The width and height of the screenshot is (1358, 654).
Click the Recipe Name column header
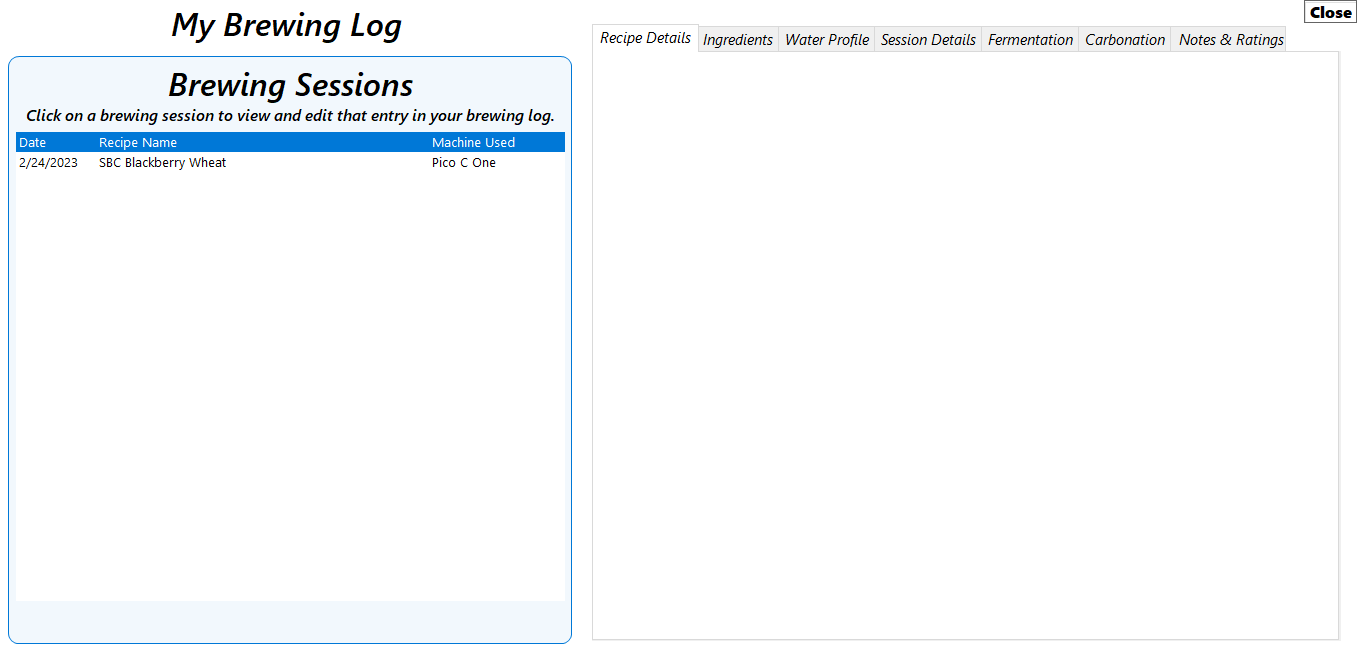pyautogui.click(x=137, y=141)
